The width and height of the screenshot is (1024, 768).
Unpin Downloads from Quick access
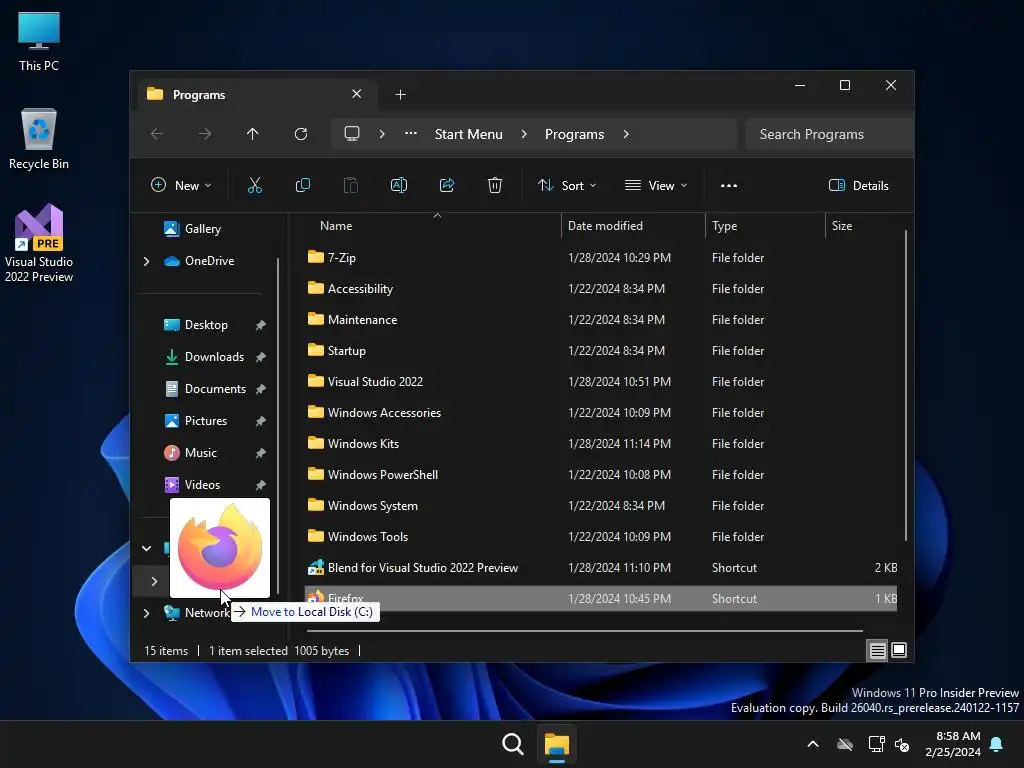coord(261,357)
